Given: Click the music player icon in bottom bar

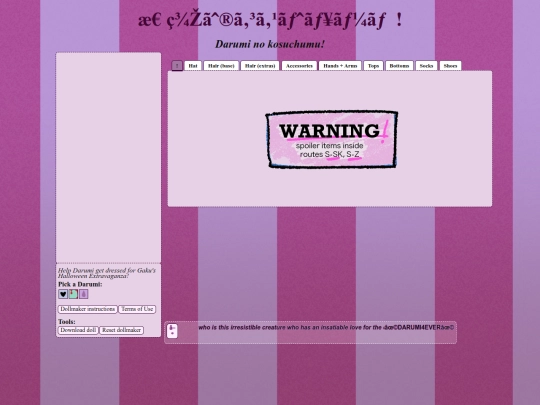Looking at the screenshot, I should tap(173, 331).
